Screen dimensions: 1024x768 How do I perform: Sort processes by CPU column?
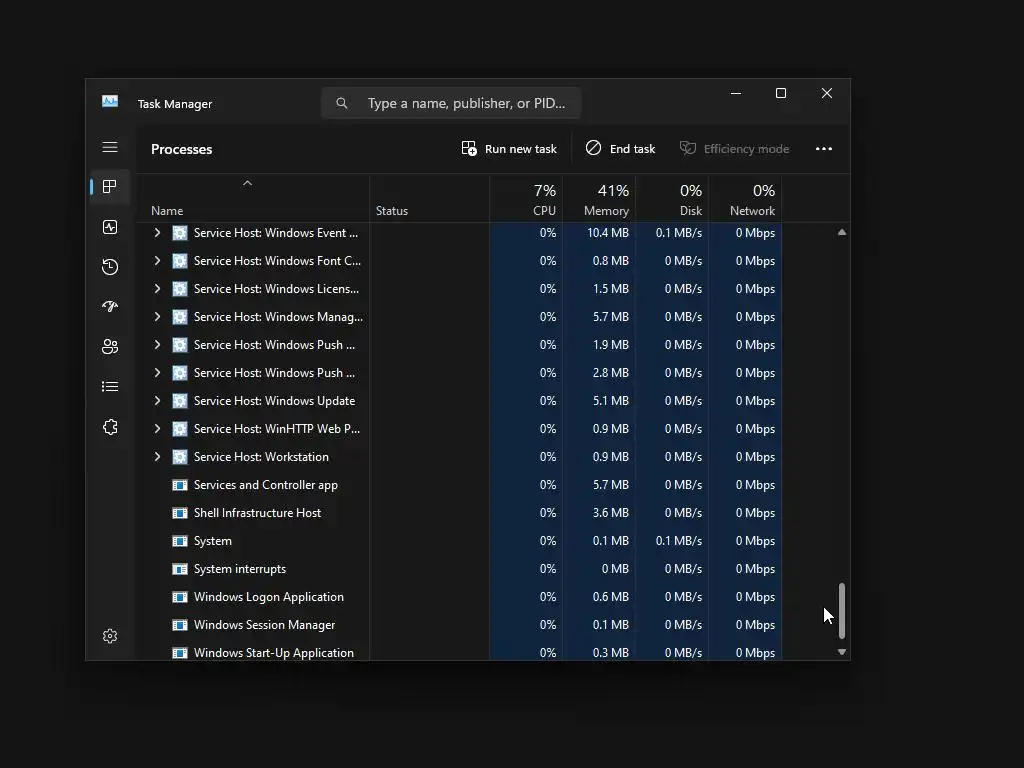point(526,199)
